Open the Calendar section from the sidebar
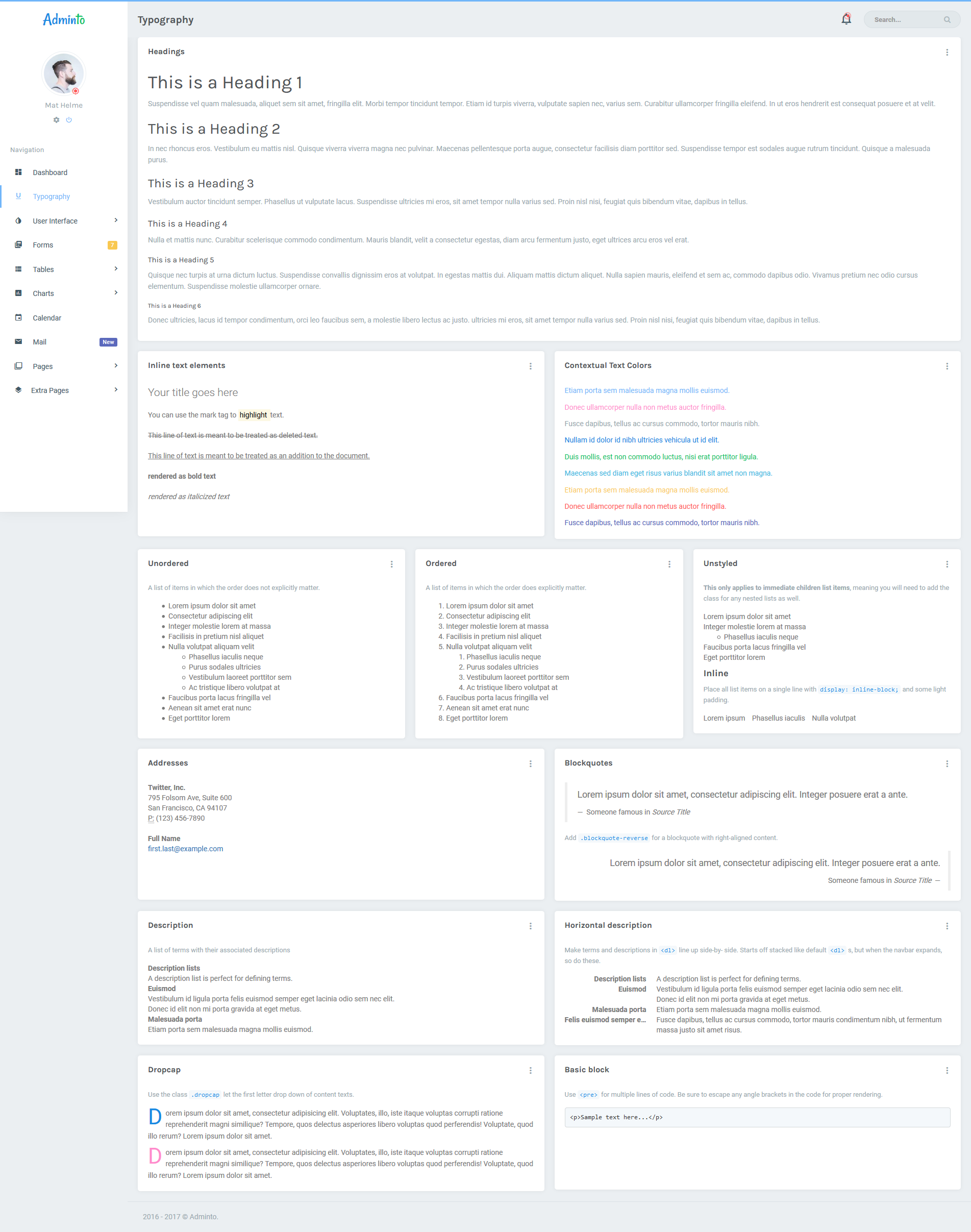This screenshot has width=971, height=1232. [x=46, y=317]
